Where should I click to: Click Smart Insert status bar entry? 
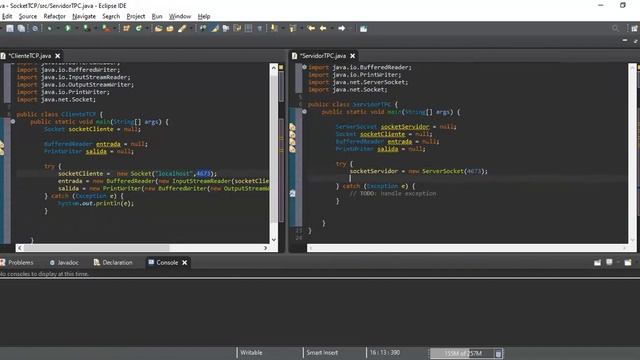[322, 353]
